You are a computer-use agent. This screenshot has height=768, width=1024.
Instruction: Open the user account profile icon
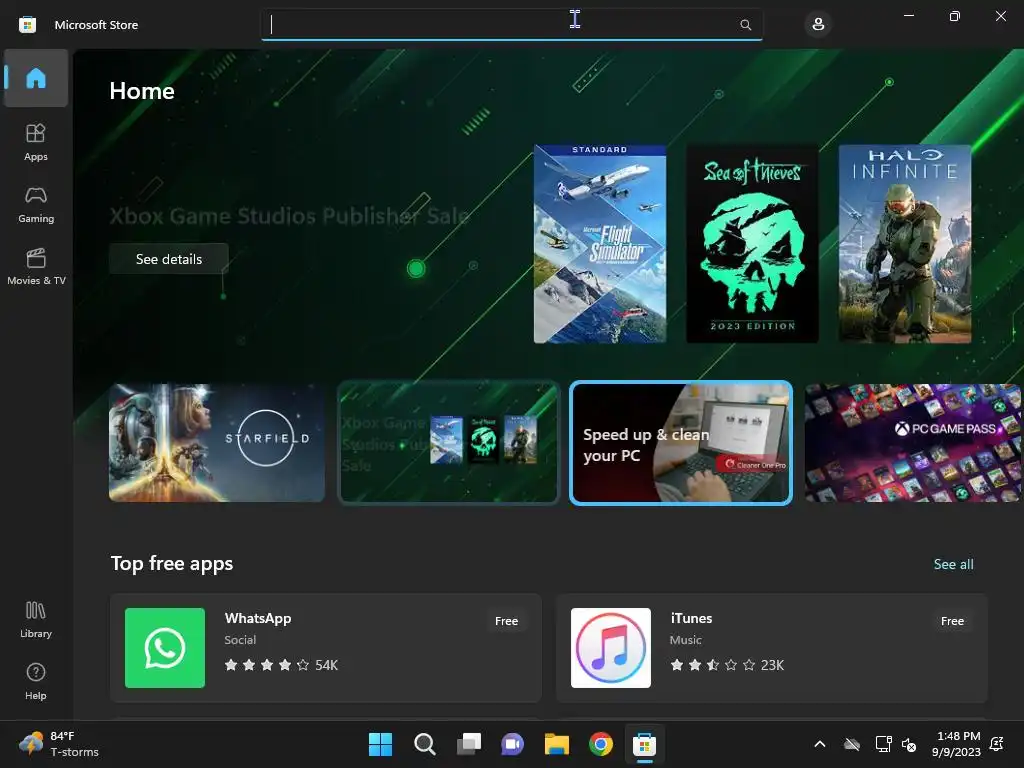pyautogui.click(x=818, y=25)
